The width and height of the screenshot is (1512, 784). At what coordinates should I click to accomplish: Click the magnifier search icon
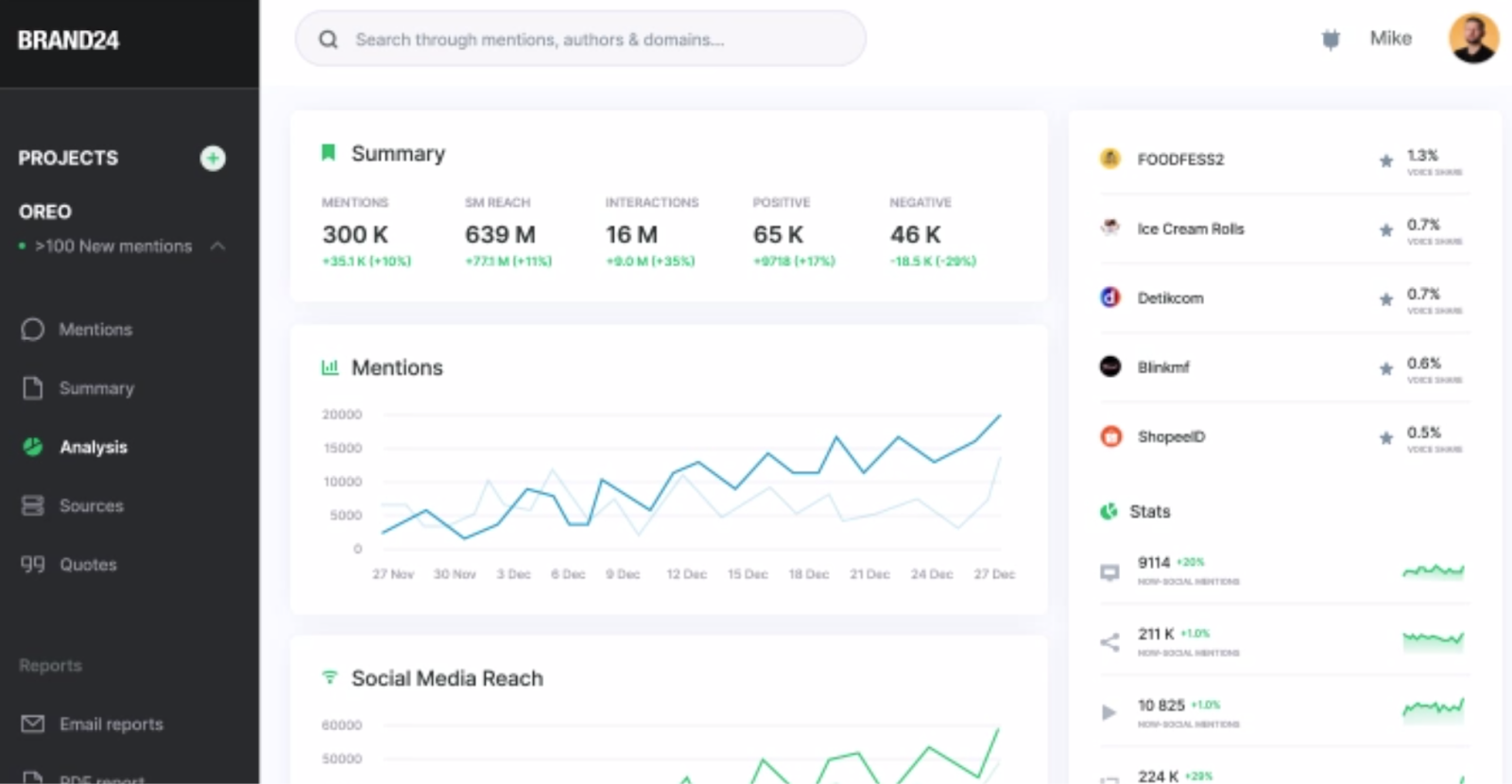pos(328,40)
